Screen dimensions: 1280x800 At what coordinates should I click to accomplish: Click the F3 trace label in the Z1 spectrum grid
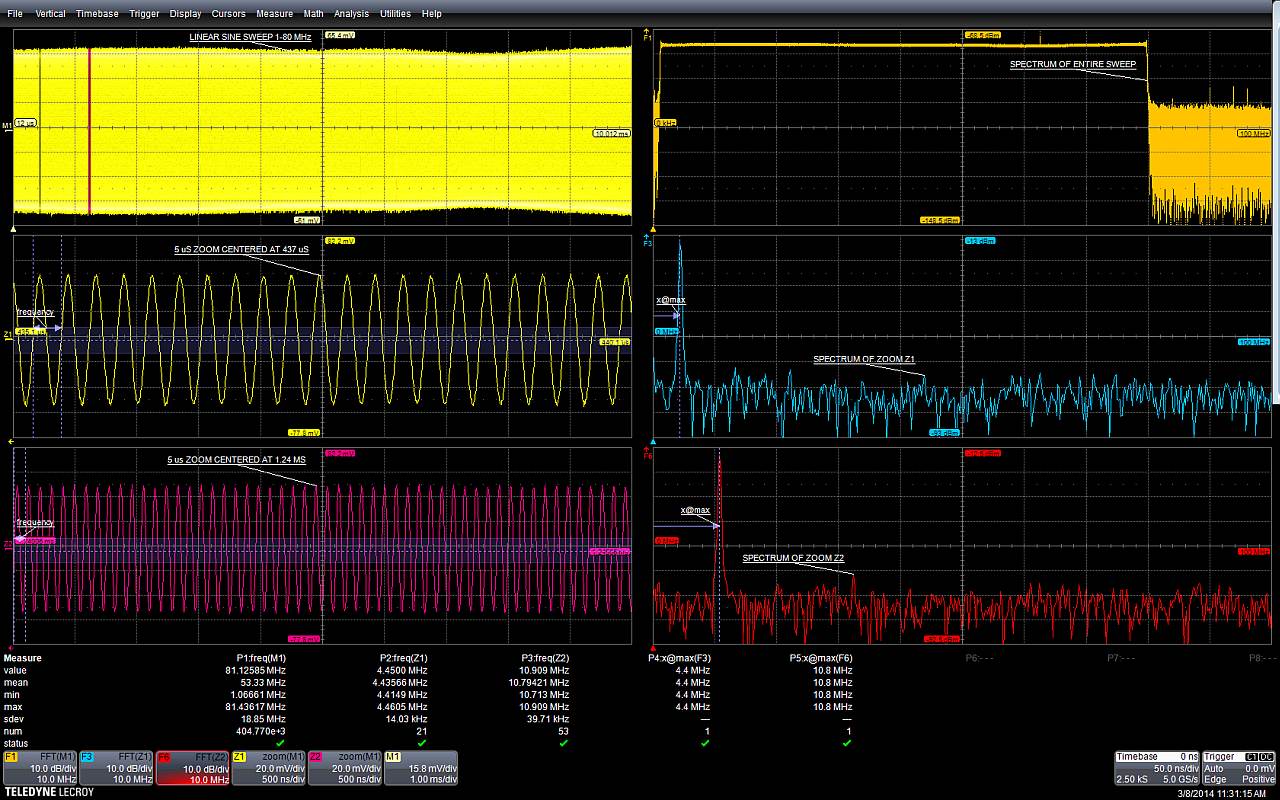[648, 243]
